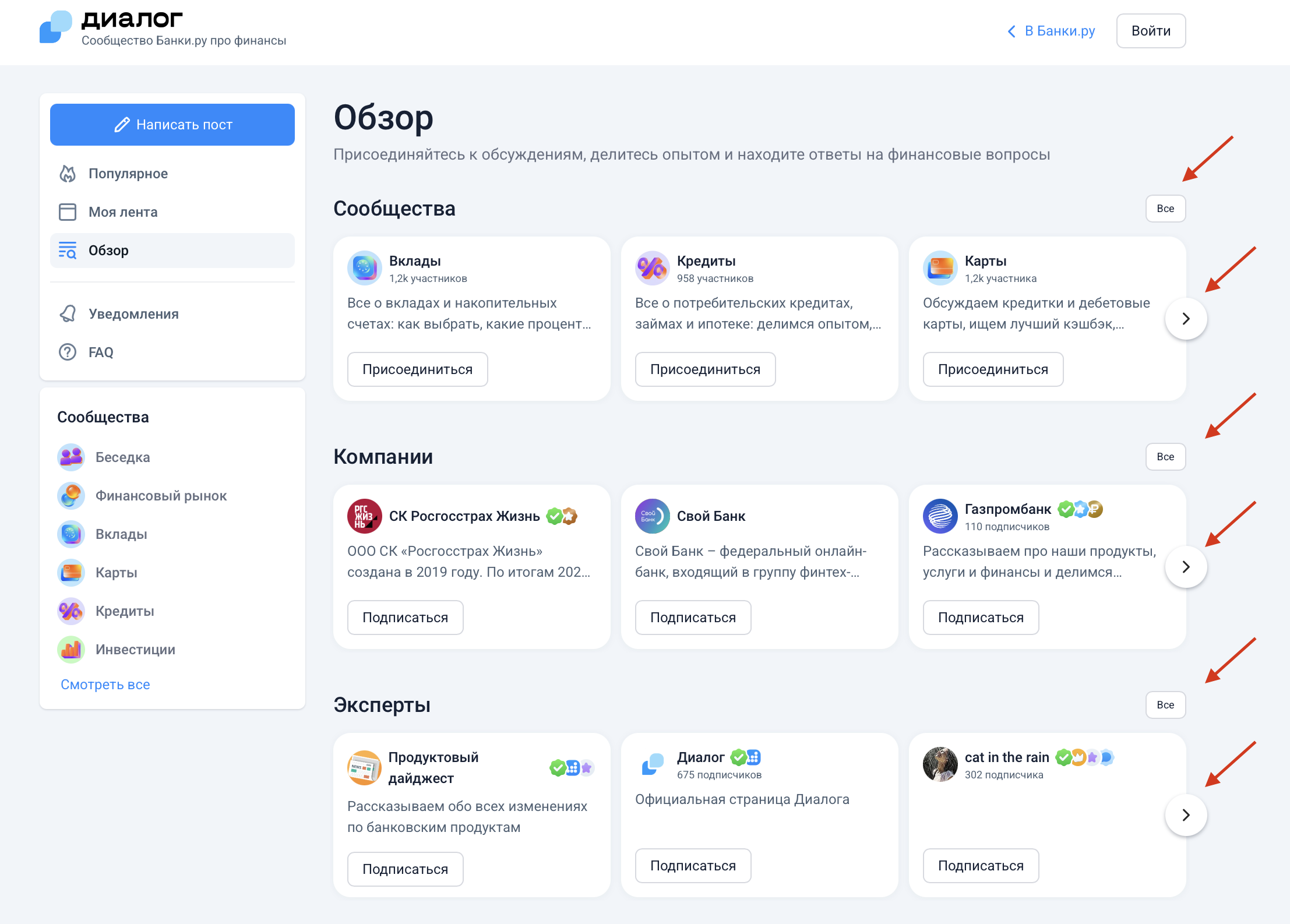Click the cat in the rain verified badge
Screen dimensions: 1290x924
point(1063,757)
